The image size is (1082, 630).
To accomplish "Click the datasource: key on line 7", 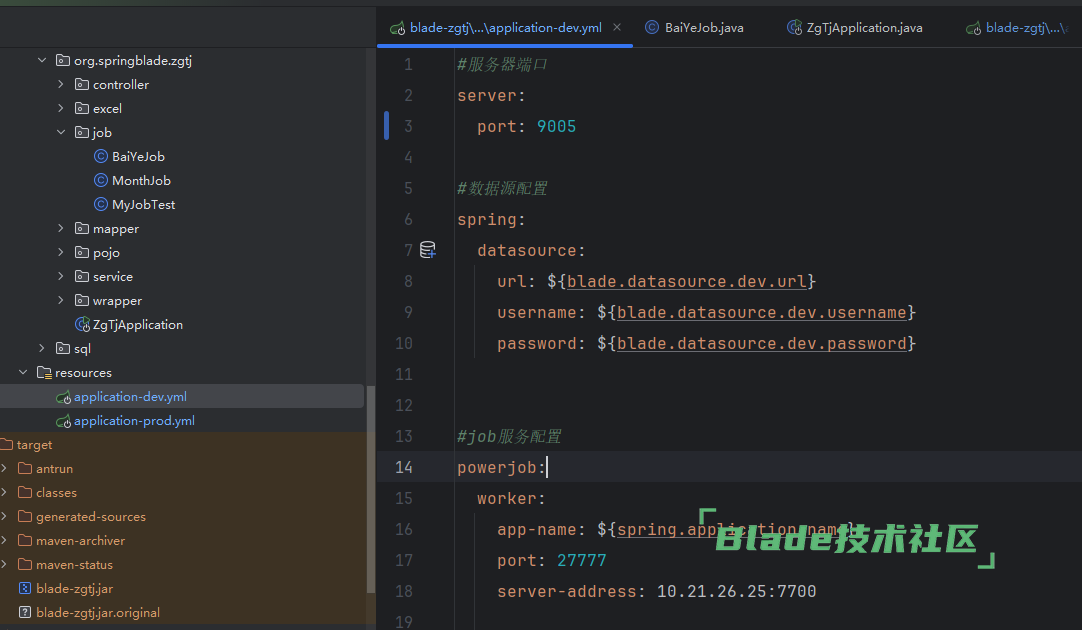I will click(x=531, y=250).
